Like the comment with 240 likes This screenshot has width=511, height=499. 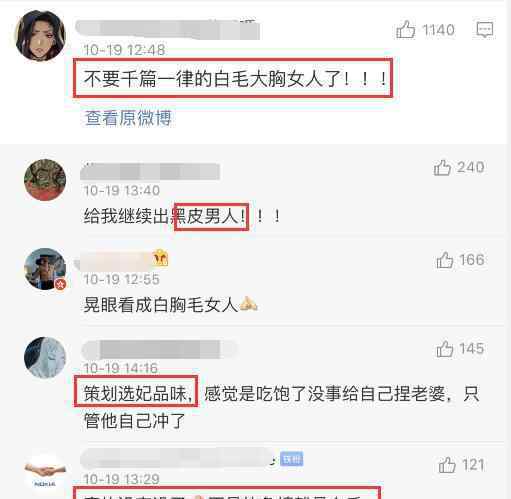442,167
